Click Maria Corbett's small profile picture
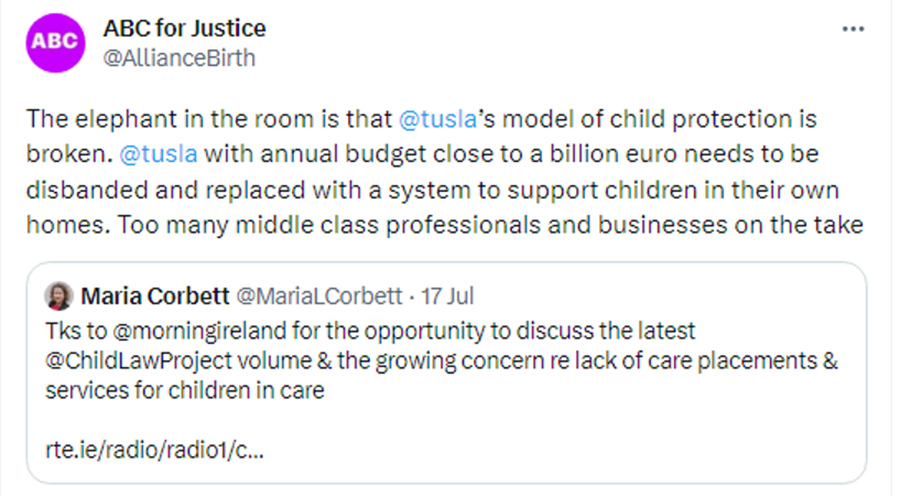 tap(59, 296)
